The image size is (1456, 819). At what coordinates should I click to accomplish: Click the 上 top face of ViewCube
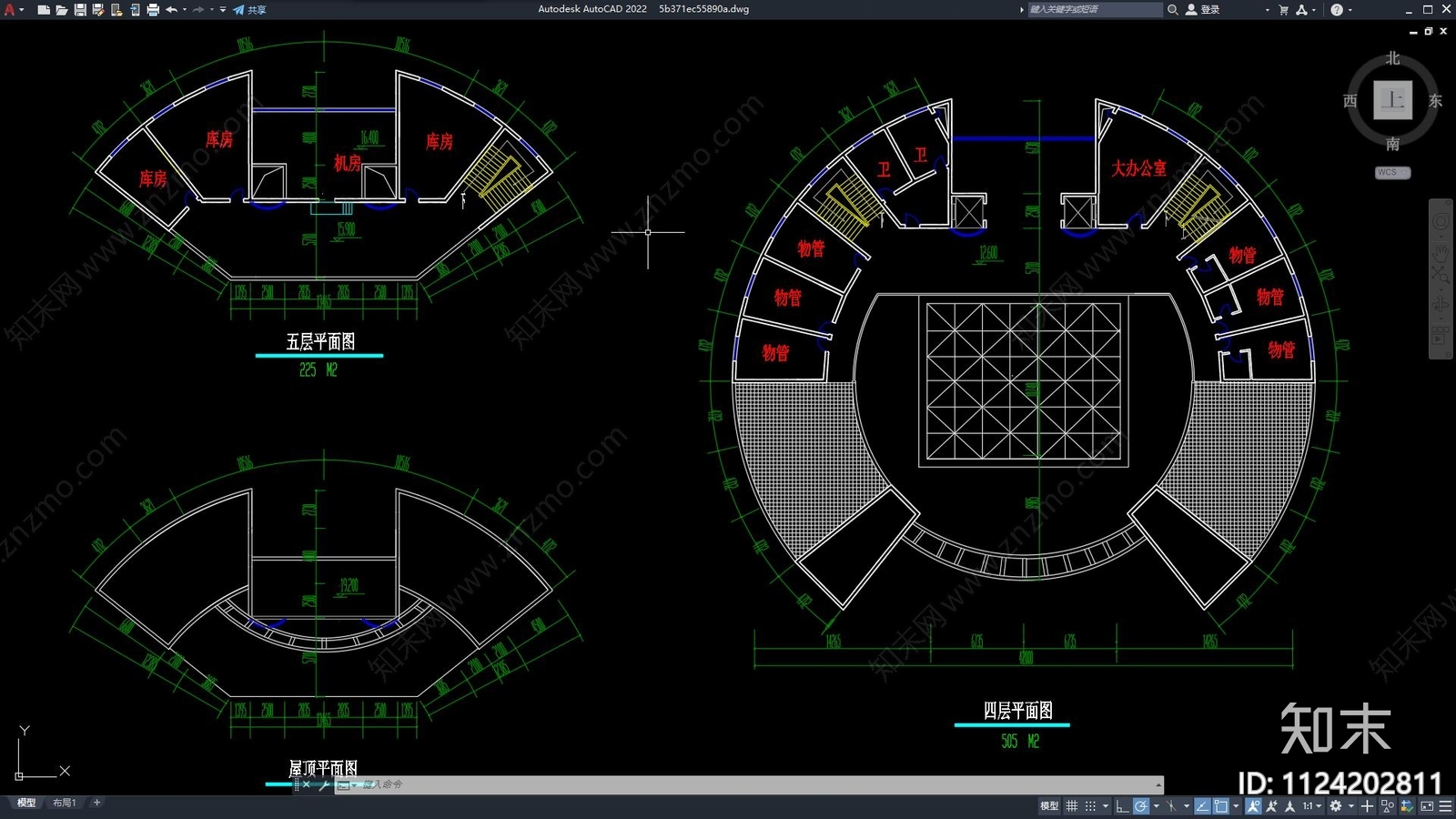(x=1392, y=100)
